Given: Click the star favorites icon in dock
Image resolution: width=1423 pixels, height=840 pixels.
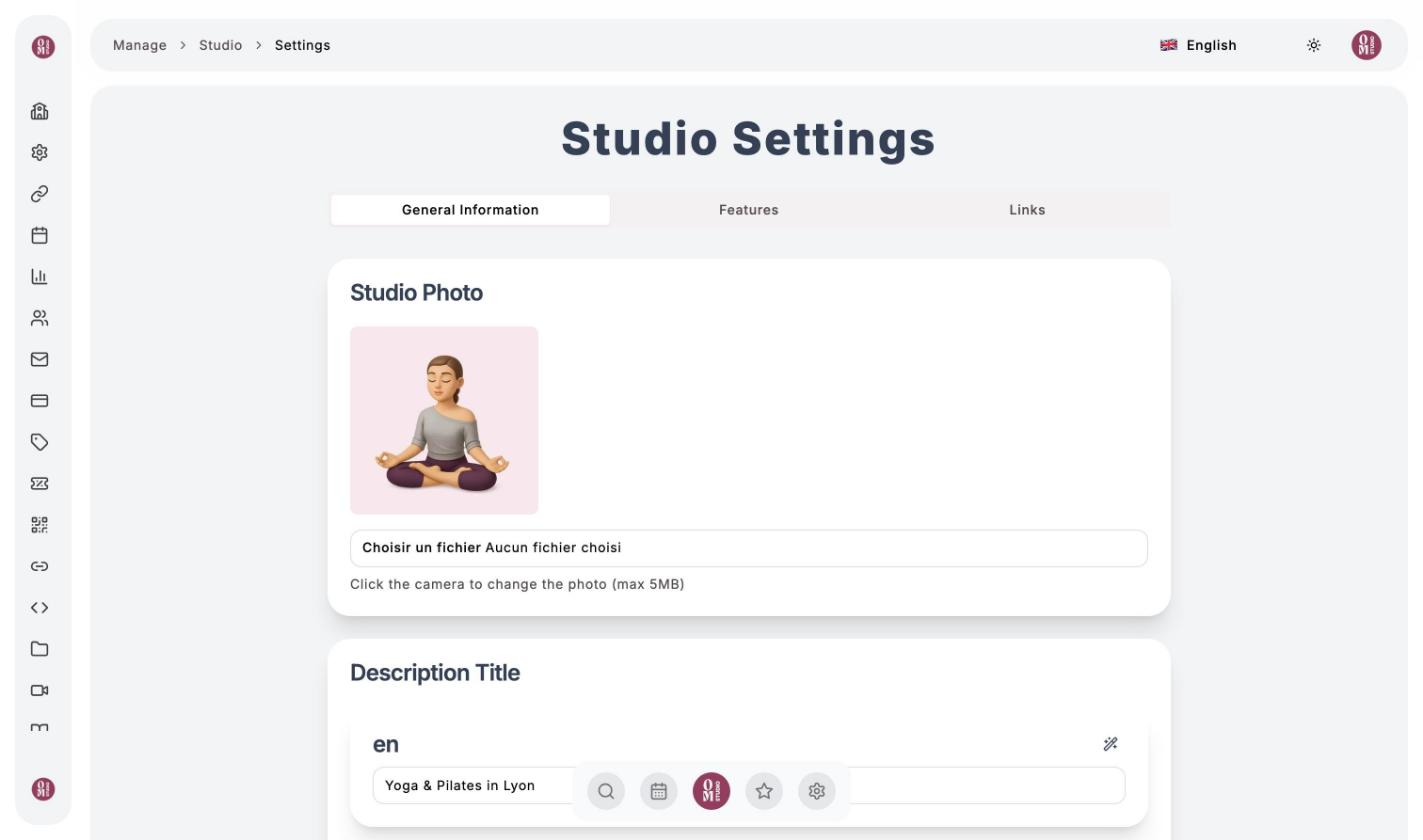Looking at the screenshot, I should point(764,791).
